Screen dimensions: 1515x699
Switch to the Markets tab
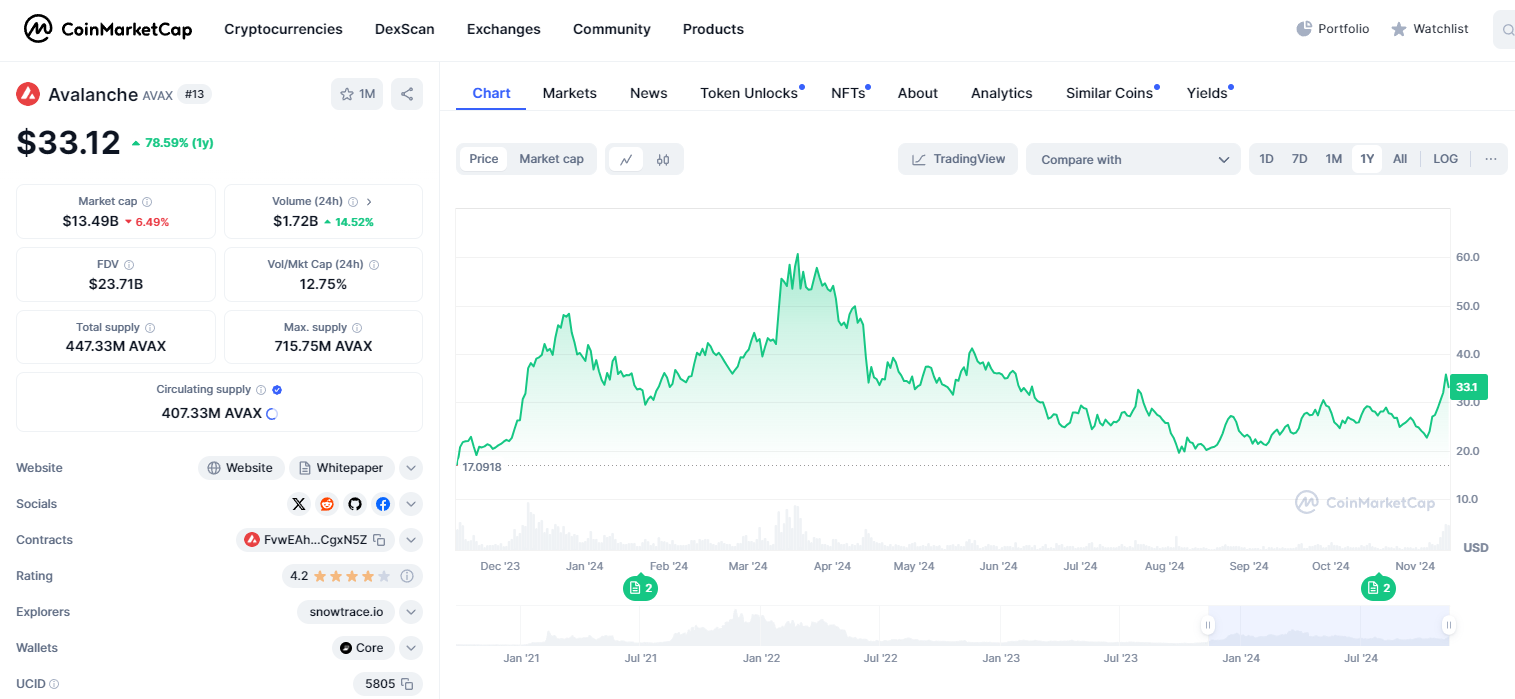point(569,93)
